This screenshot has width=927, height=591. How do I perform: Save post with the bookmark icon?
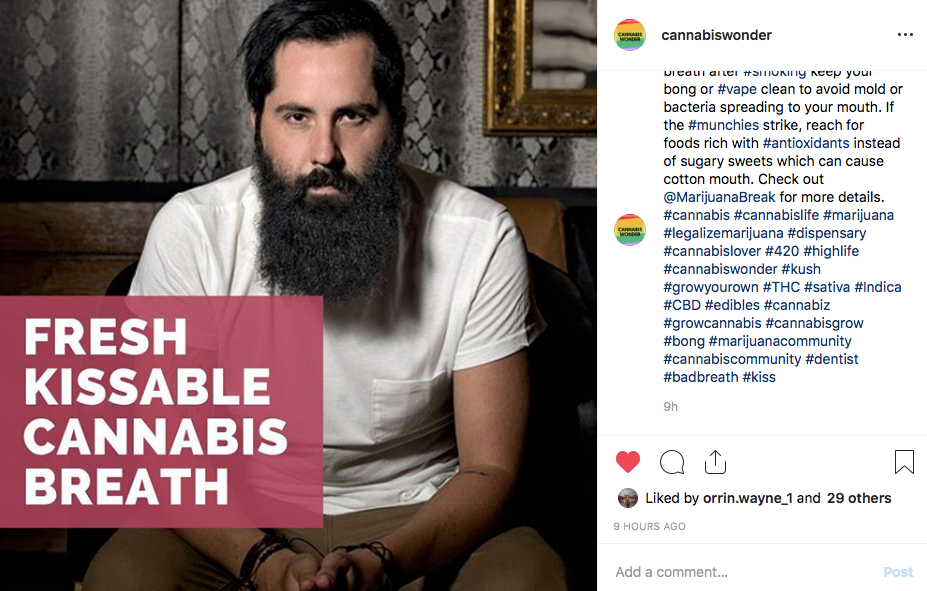904,462
